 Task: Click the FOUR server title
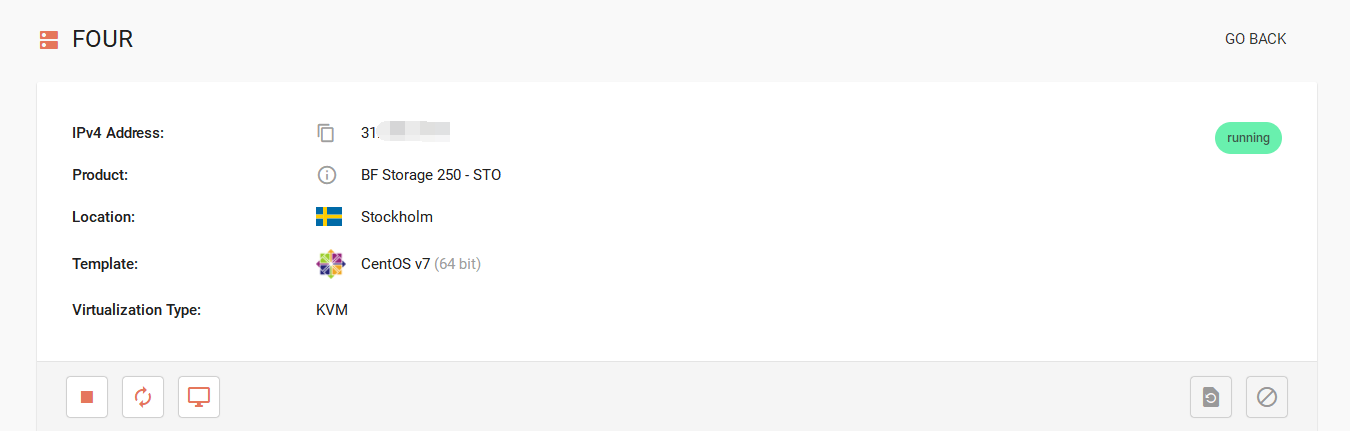pos(103,39)
